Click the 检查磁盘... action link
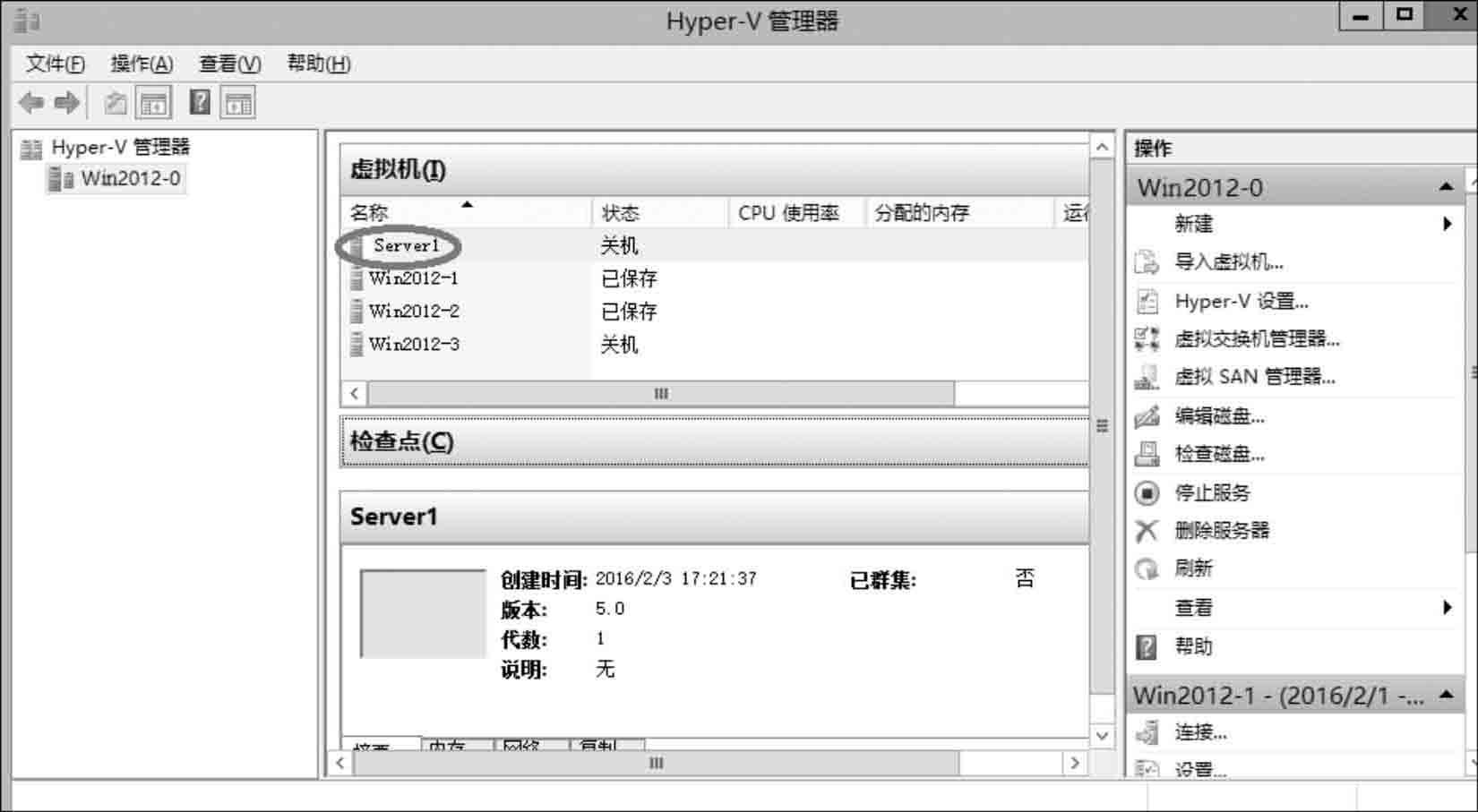The width and height of the screenshot is (1478, 812). [1219, 454]
